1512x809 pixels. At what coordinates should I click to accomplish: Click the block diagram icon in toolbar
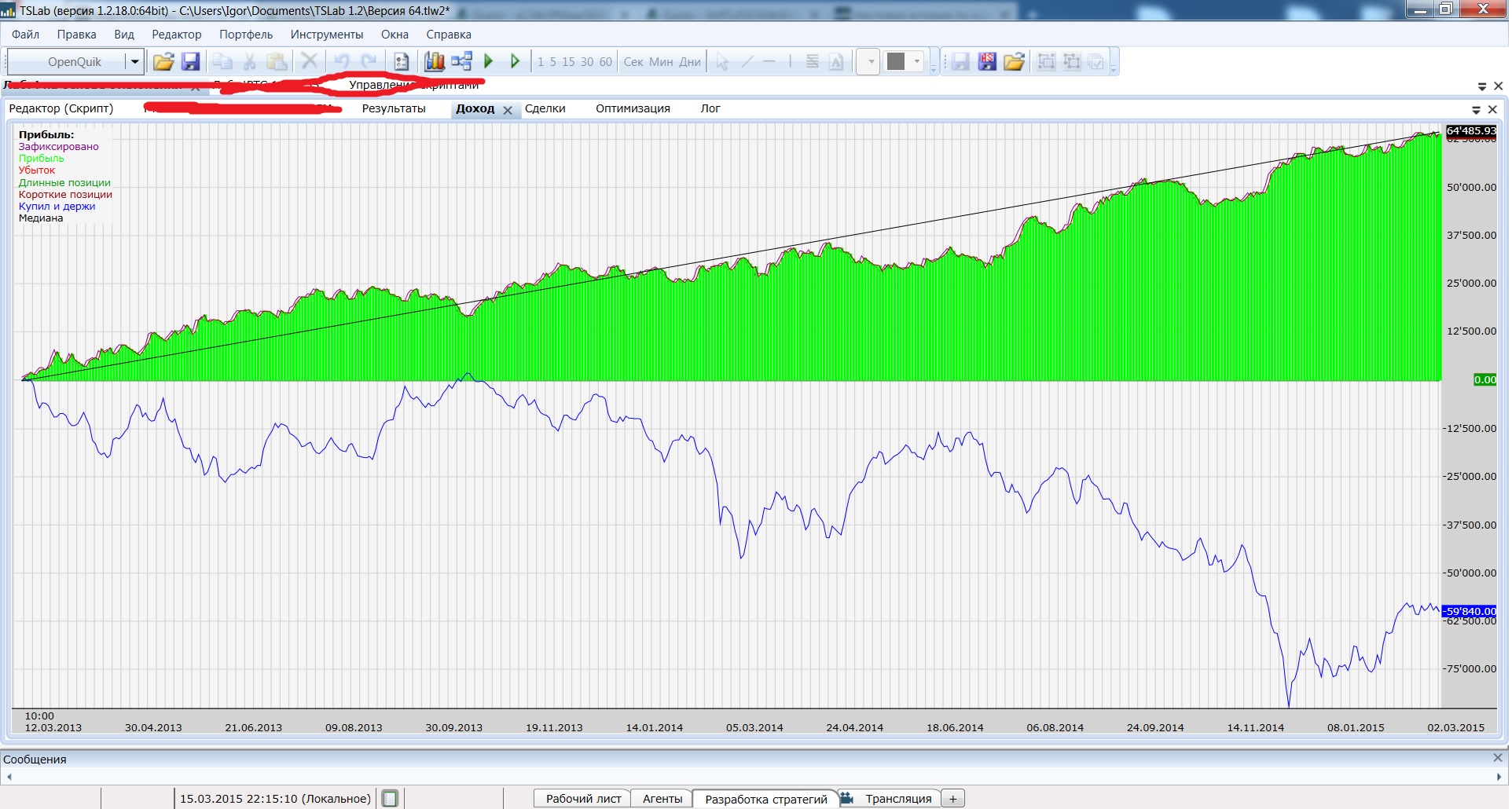pos(461,62)
